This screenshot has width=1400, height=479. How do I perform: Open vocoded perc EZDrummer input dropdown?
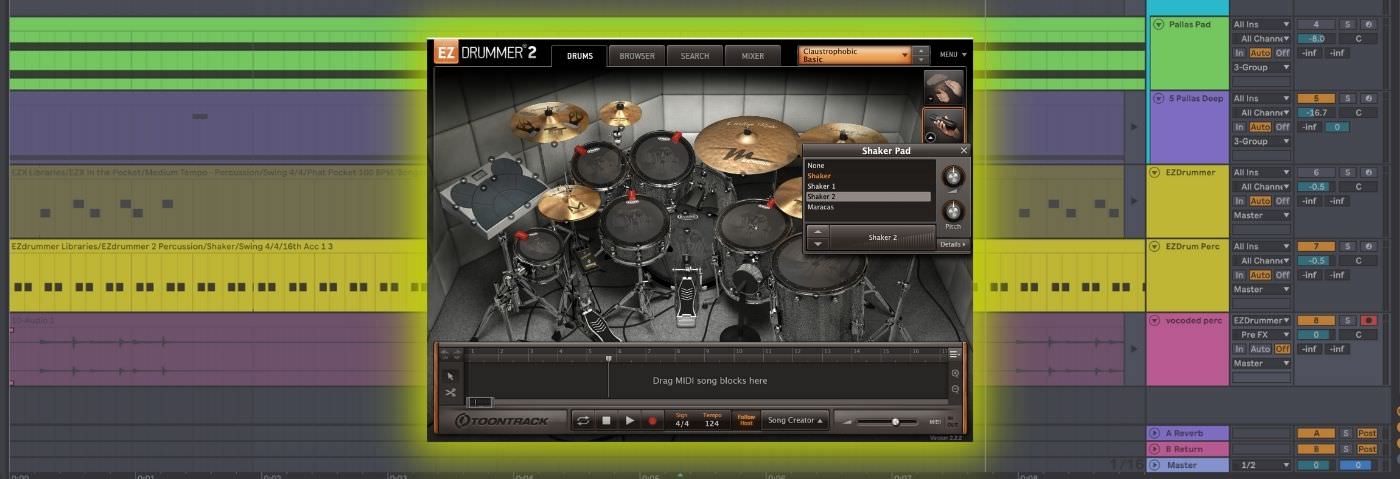pyautogui.click(x=1261, y=320)
